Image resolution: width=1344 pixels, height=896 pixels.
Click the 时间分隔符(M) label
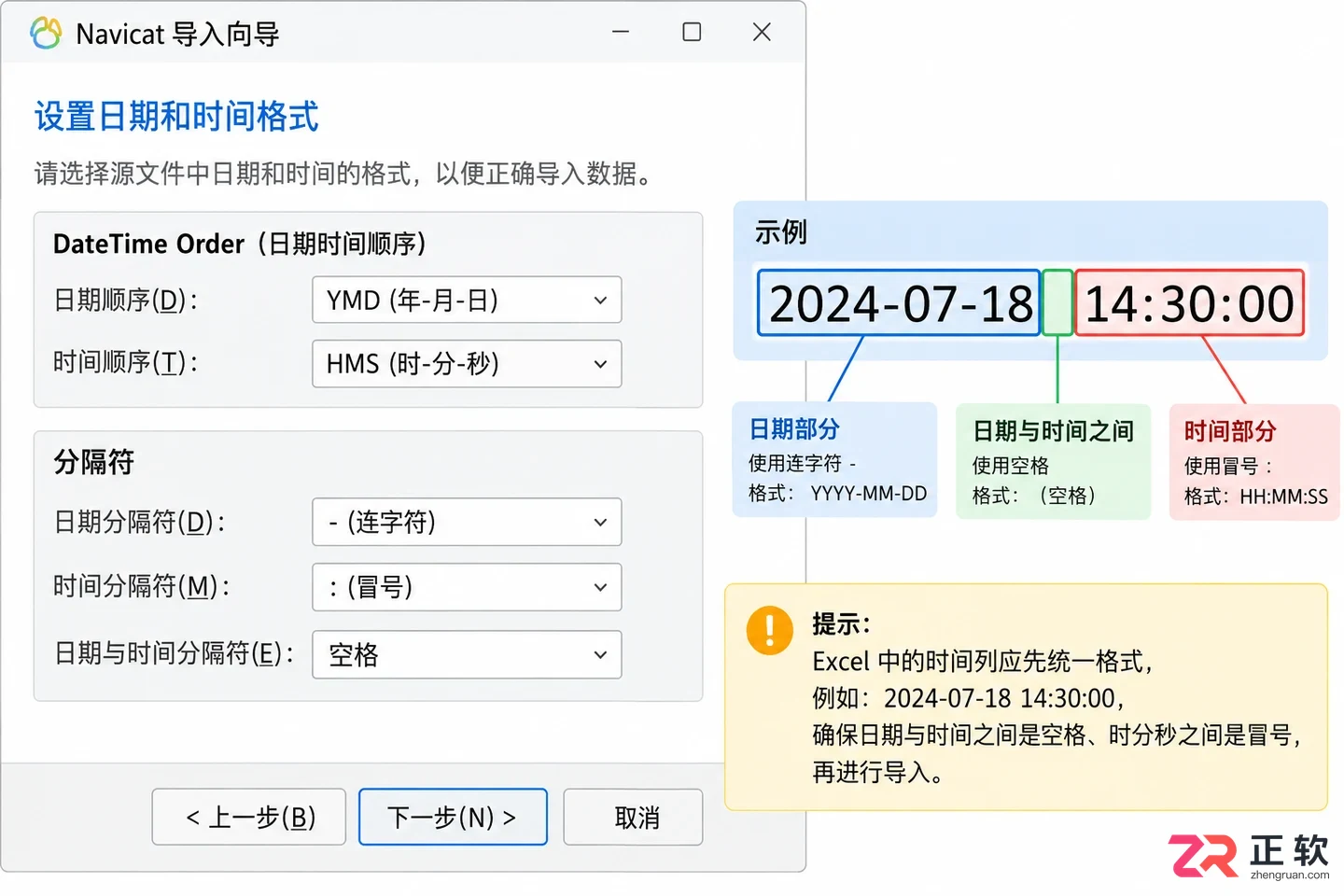(x=142, y=586)
